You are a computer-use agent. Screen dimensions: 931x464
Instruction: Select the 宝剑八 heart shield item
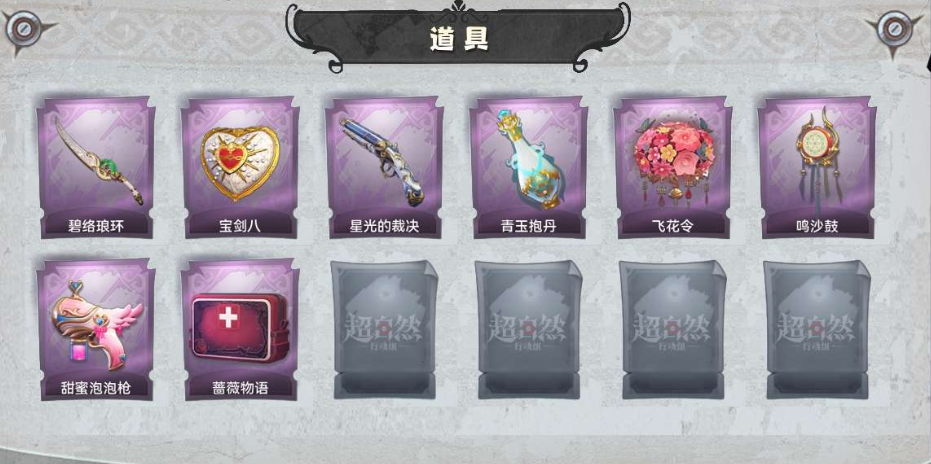[240, 168]
